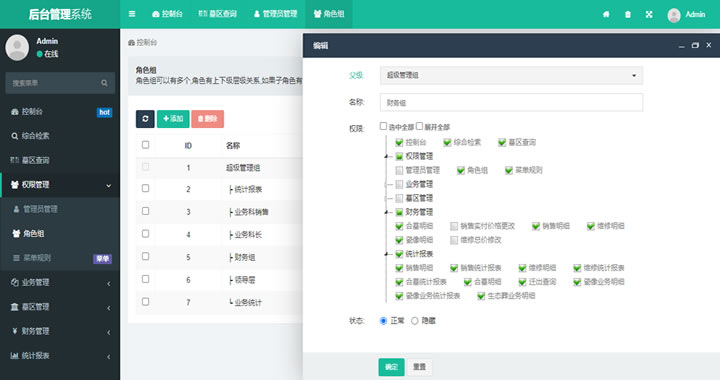Image resolution: width=720 pixels, height=380 pixels.
Task: Click the 角色组 group icon in sidebar
Action: click(17, 233)
